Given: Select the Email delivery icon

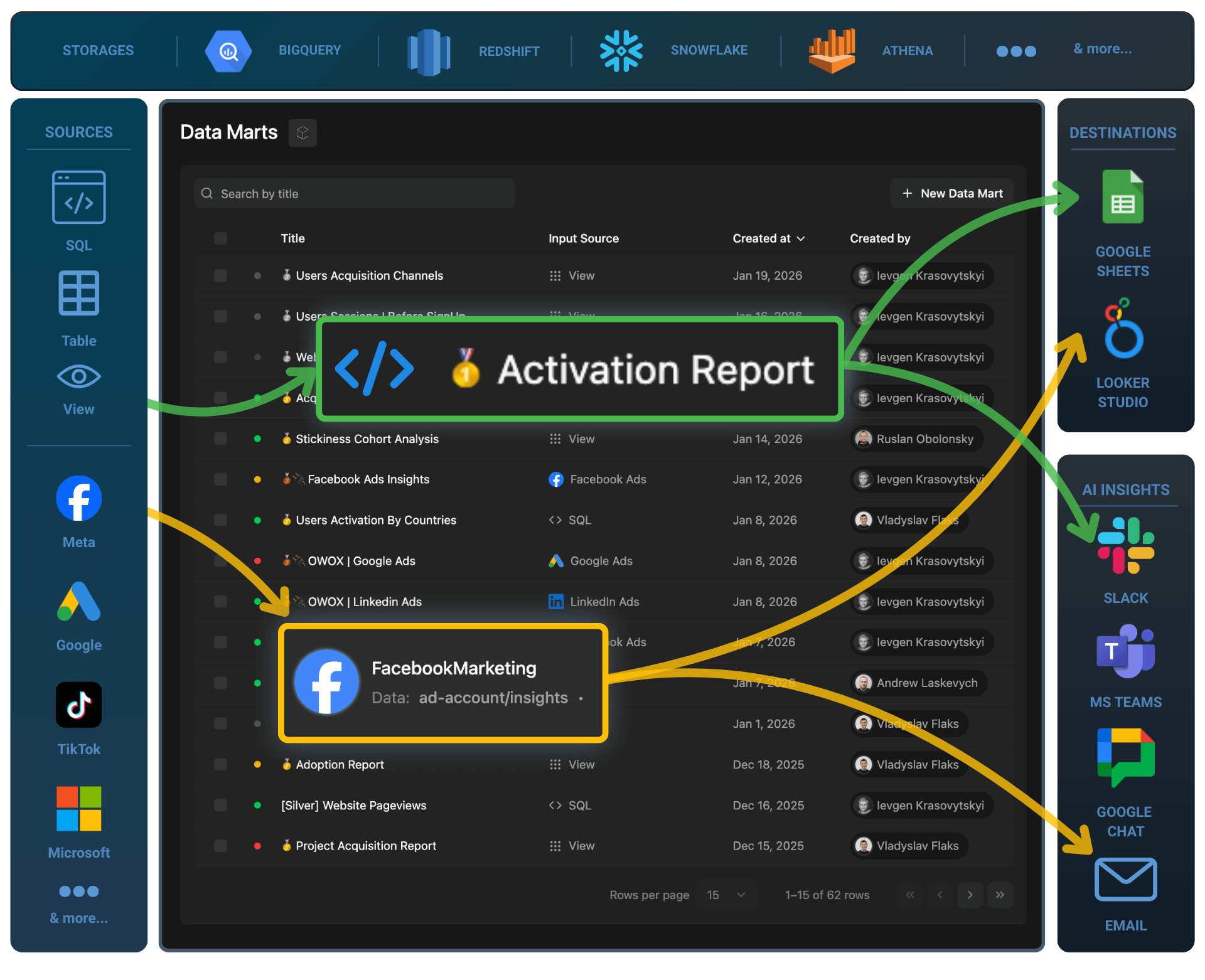Looking at the screenshot, I should (x=1125, y=880).
